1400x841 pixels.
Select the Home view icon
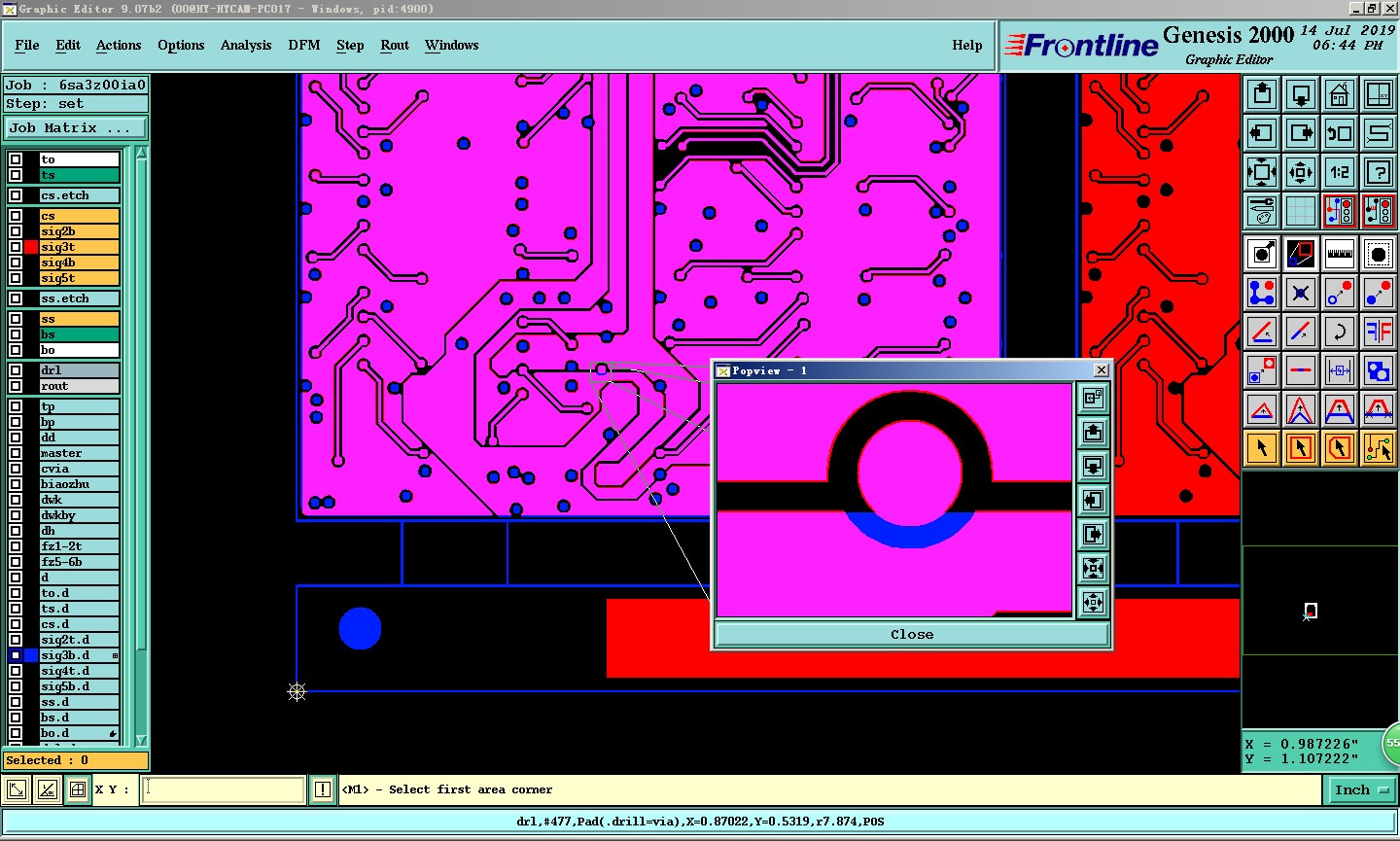pos(1340,94)
